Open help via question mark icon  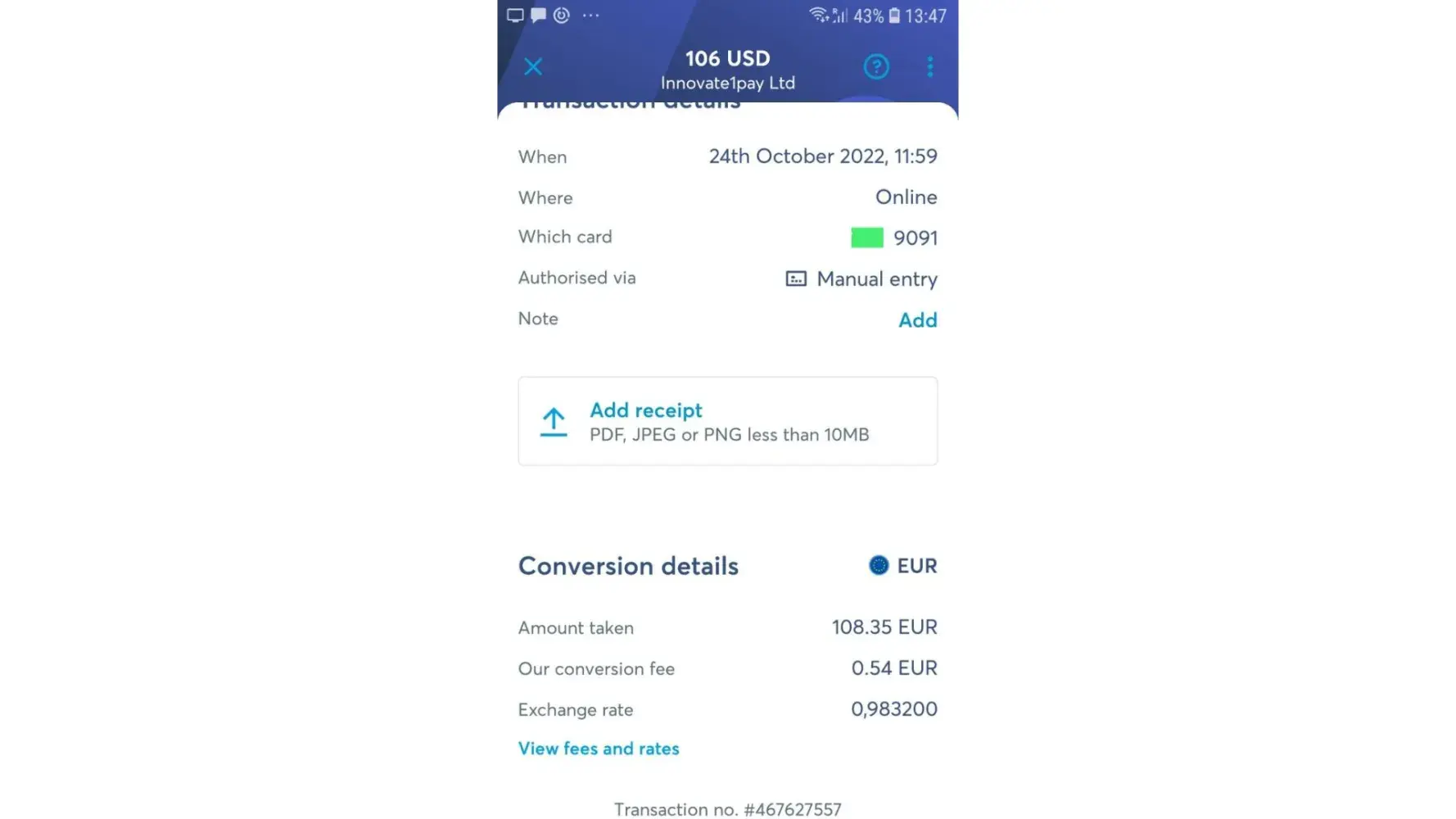(x=876, y=66)
